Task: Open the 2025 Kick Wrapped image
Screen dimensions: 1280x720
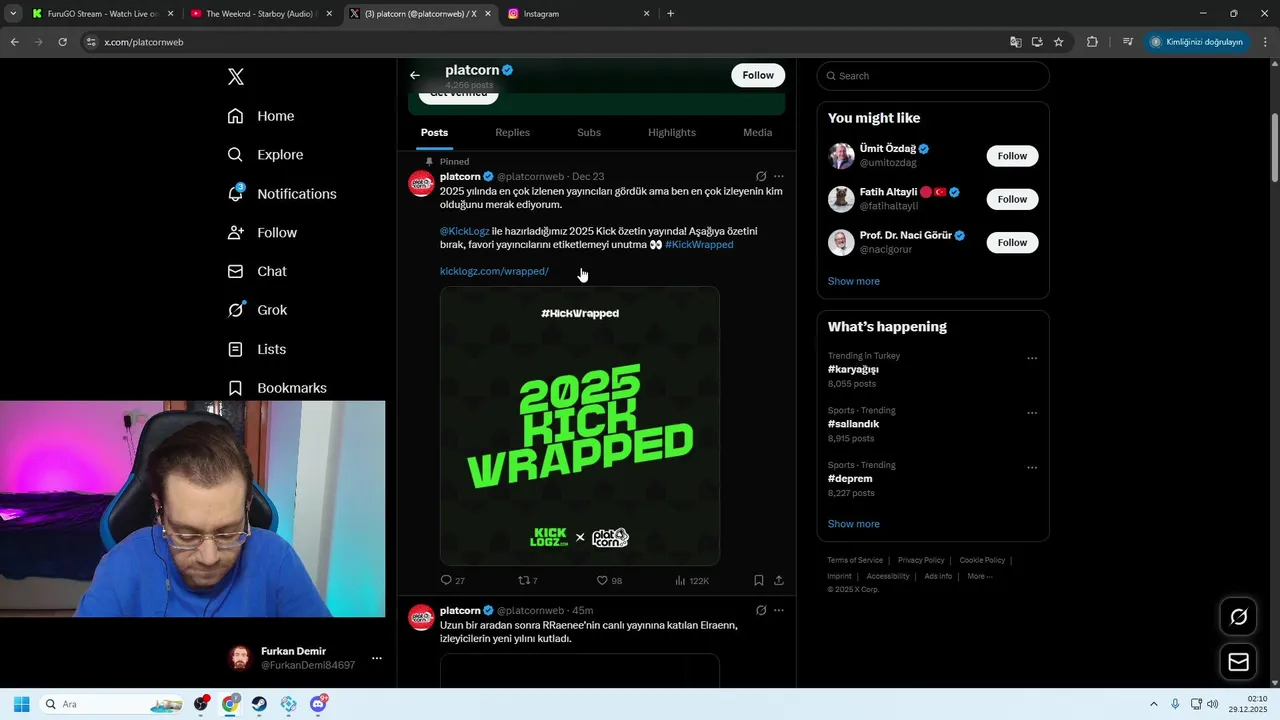Action: coord(580,426)
